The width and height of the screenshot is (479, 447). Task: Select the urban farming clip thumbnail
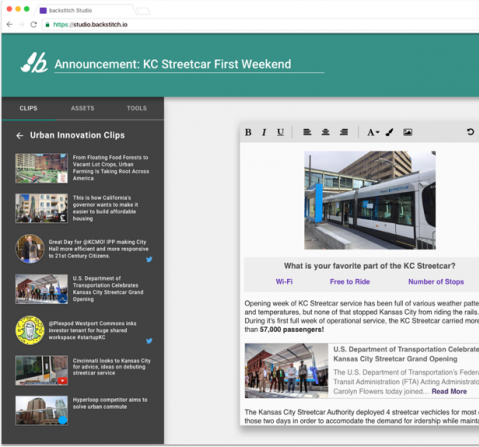pyautogui.click(x=41, y=168)
